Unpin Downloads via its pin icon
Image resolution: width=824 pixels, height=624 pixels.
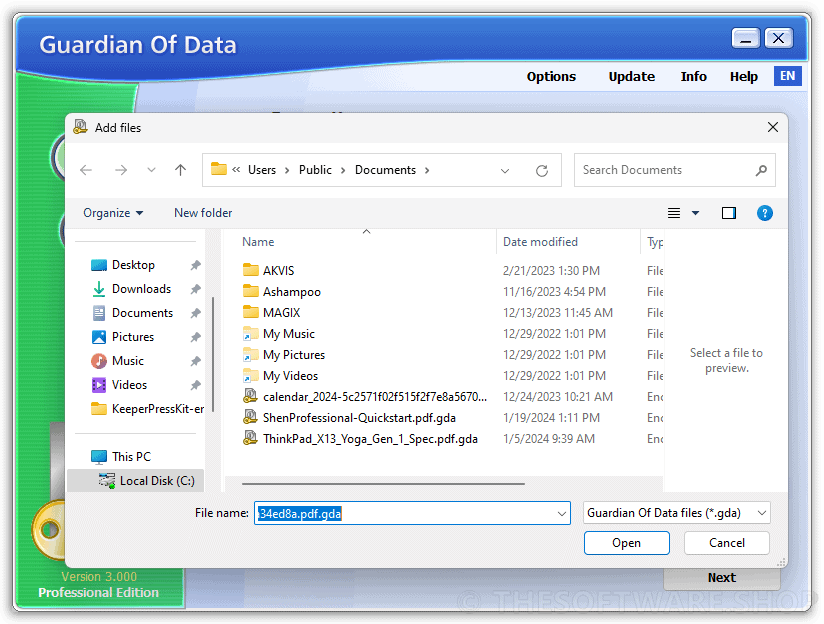point(195,289)
